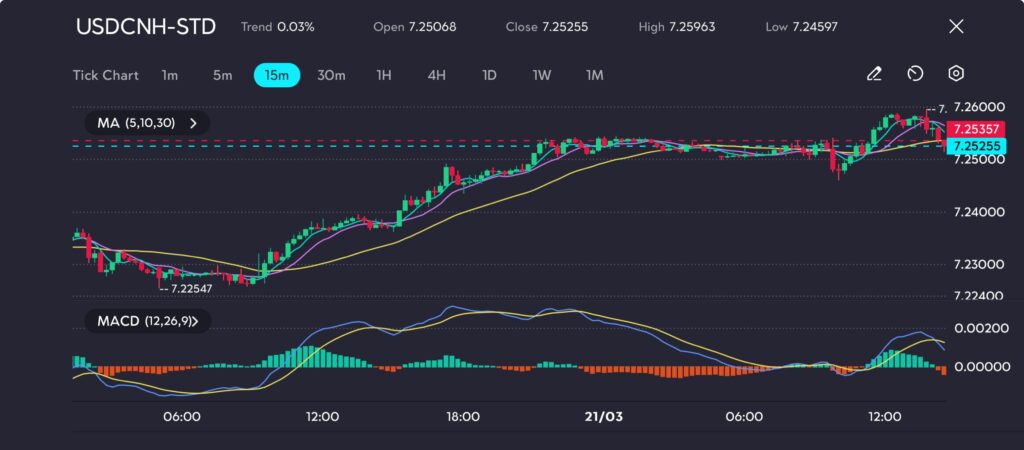Select the 5m timeframe
Viewport: 1024px width, 450px height.
click(x=222, y=75)
